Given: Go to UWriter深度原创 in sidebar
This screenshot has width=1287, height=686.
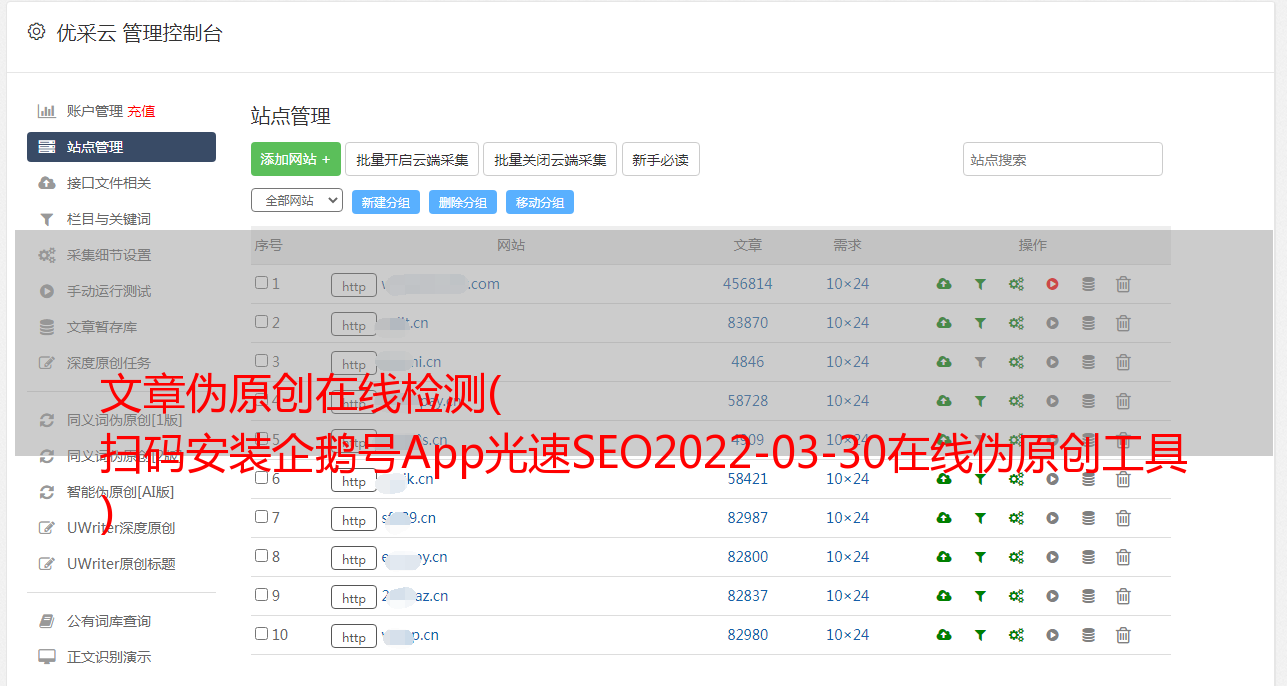Looking at the screenshot, I should [x=121, y=528].
